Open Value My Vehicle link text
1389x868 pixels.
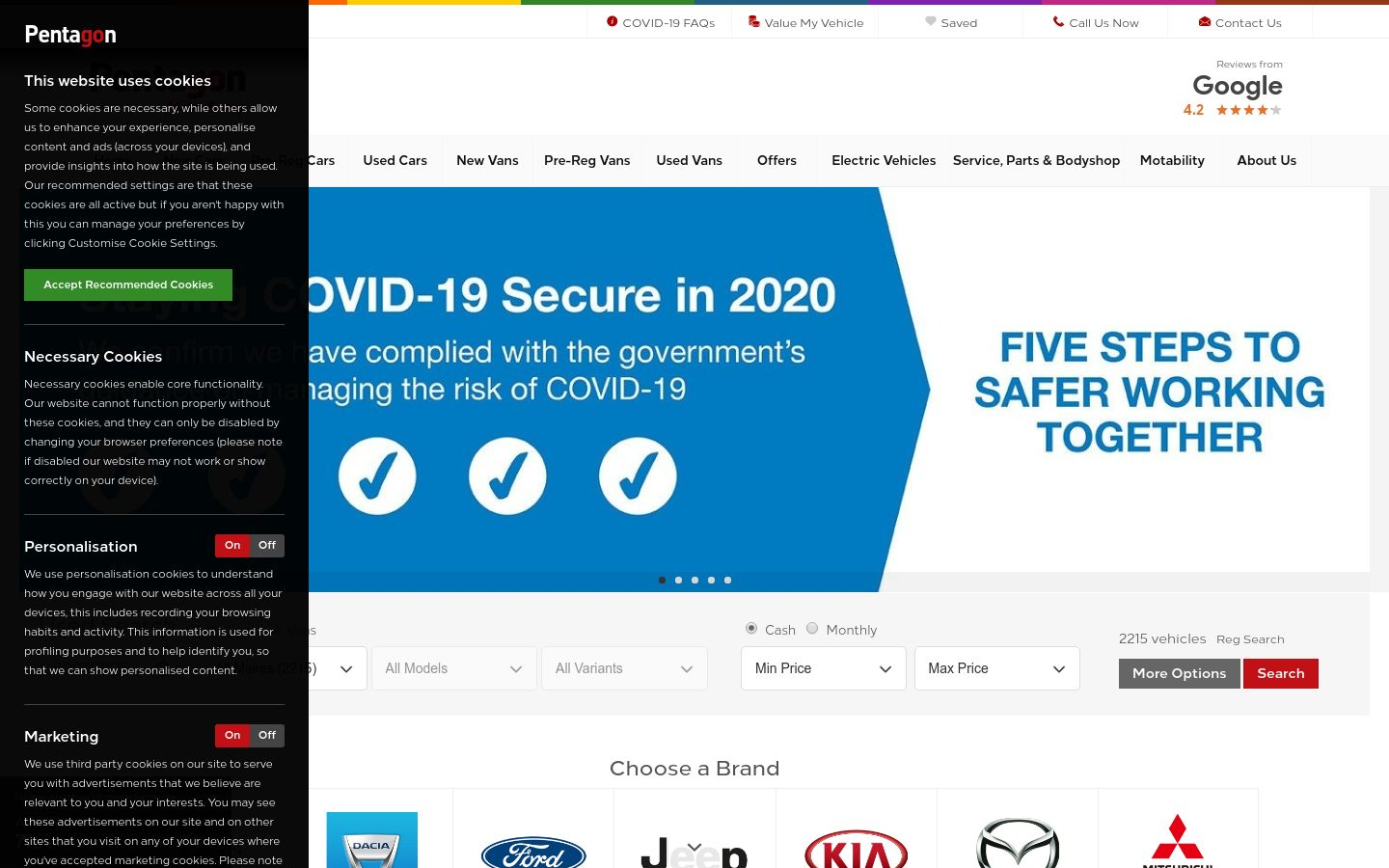(x=814, y=22)
